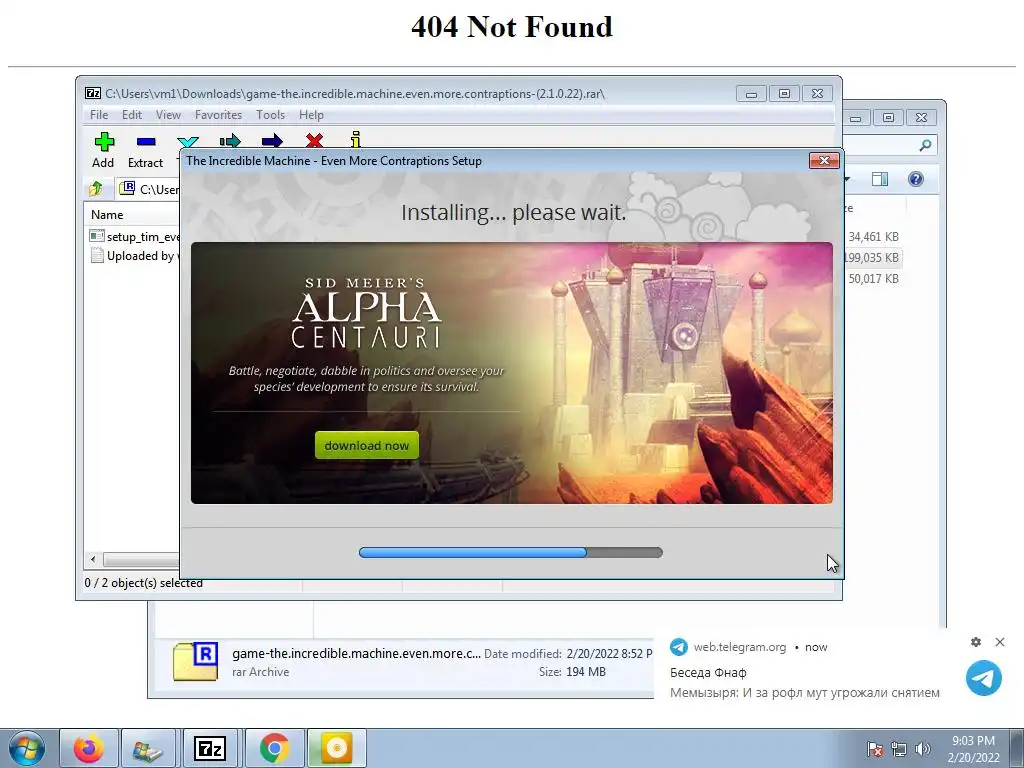
Task: Click the 7-Zip Move arrow toolbar icon
Action: 272,140
